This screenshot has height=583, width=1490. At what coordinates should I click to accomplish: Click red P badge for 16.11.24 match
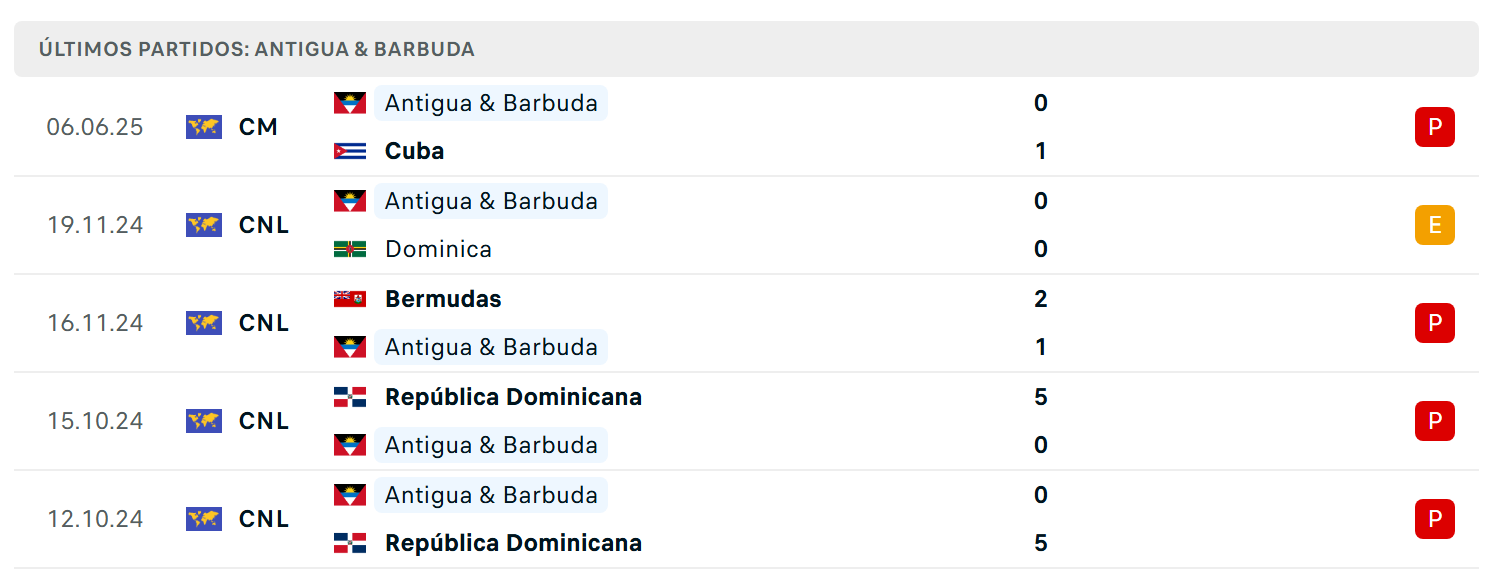tap(1435, 323)
